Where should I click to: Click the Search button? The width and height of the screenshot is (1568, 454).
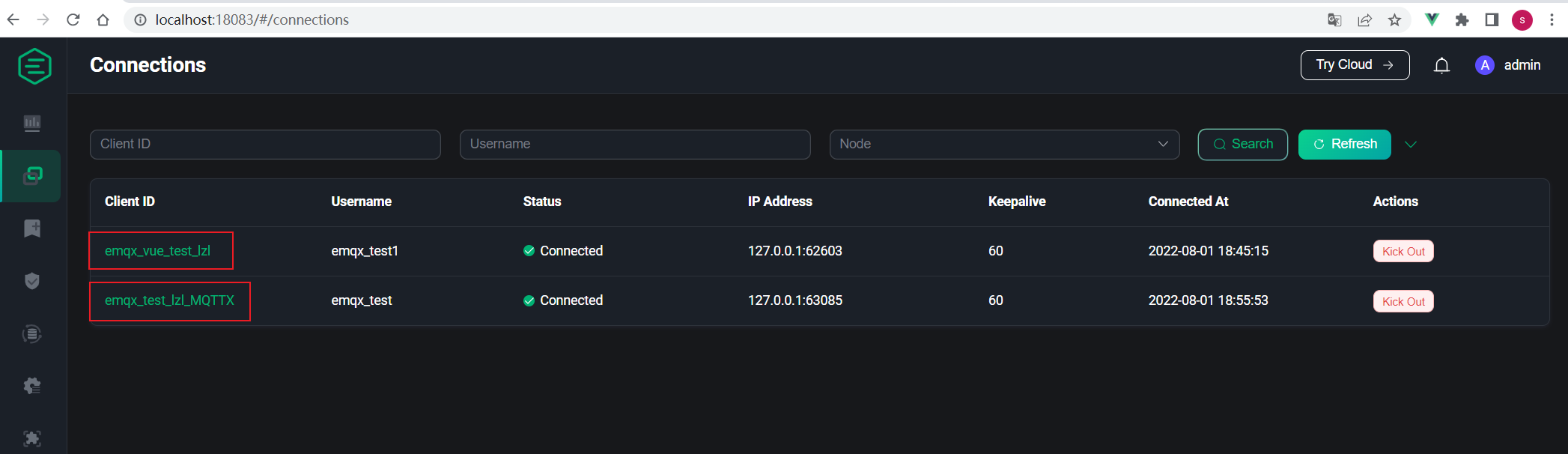pos(1242,145)
